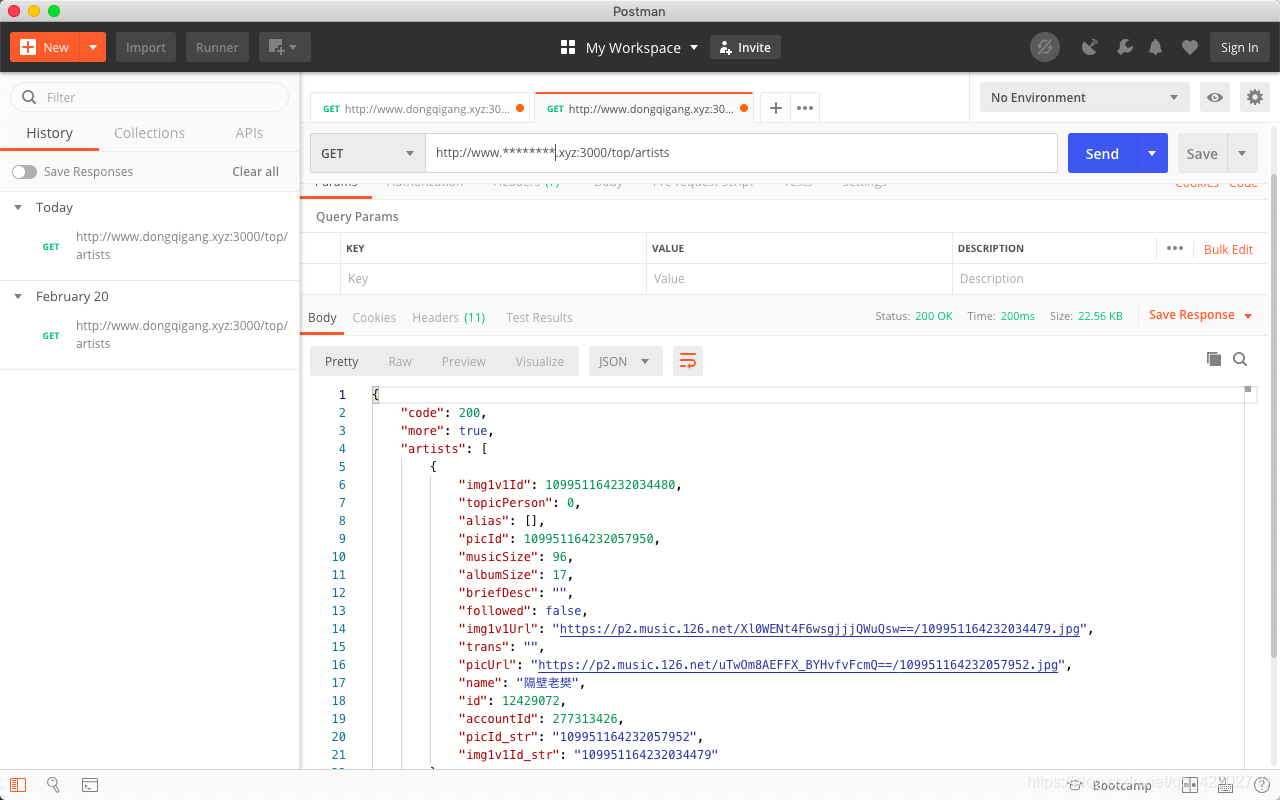This screenshot has width=1280, height=800.
Task: Collapse the Today history group
Action: pyautogui.click(x=18, y=208)
